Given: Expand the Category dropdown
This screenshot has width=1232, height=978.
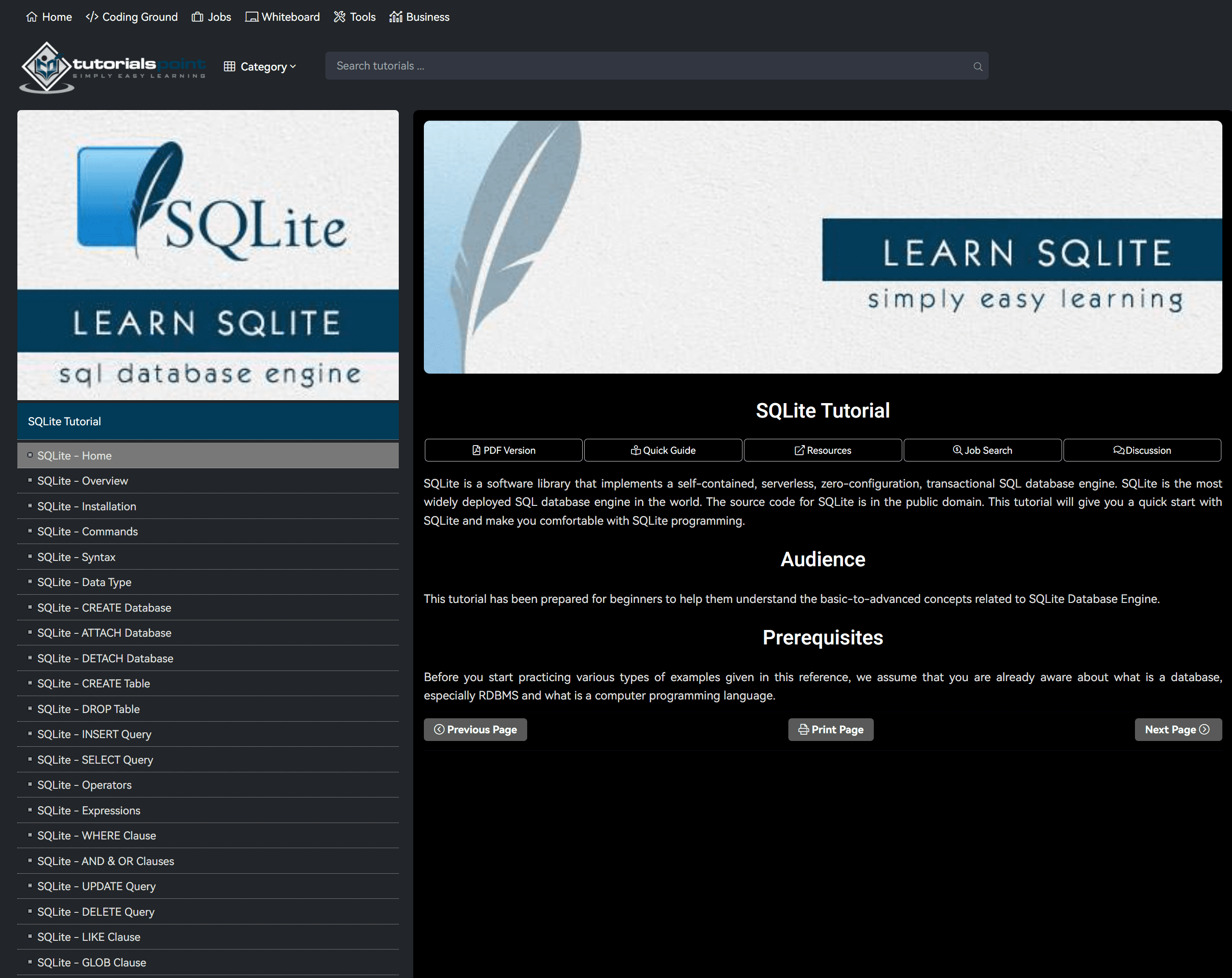Looking at the screenshot, I should (x=260, y=66).
